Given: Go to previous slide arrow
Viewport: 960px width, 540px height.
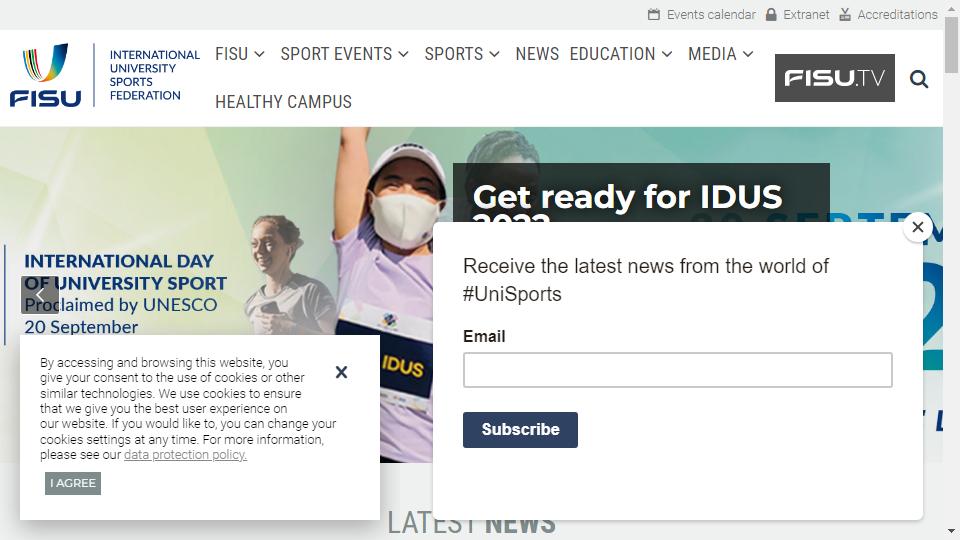Looking at the screenshot, I should 40,295.
